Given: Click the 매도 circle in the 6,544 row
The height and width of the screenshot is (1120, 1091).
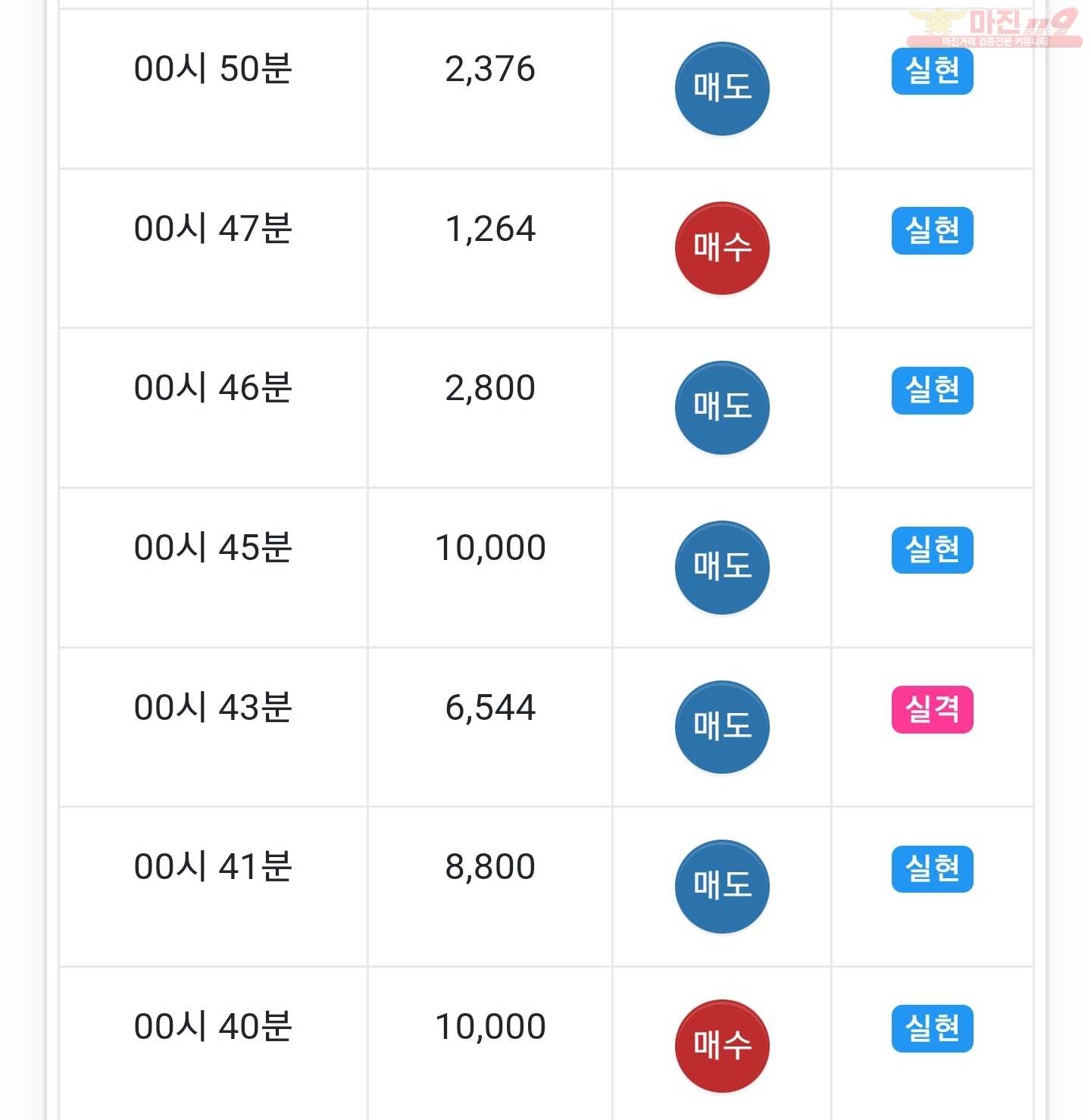Looking at the screenshot, I should pyautogui.click(x=722, y=727).
